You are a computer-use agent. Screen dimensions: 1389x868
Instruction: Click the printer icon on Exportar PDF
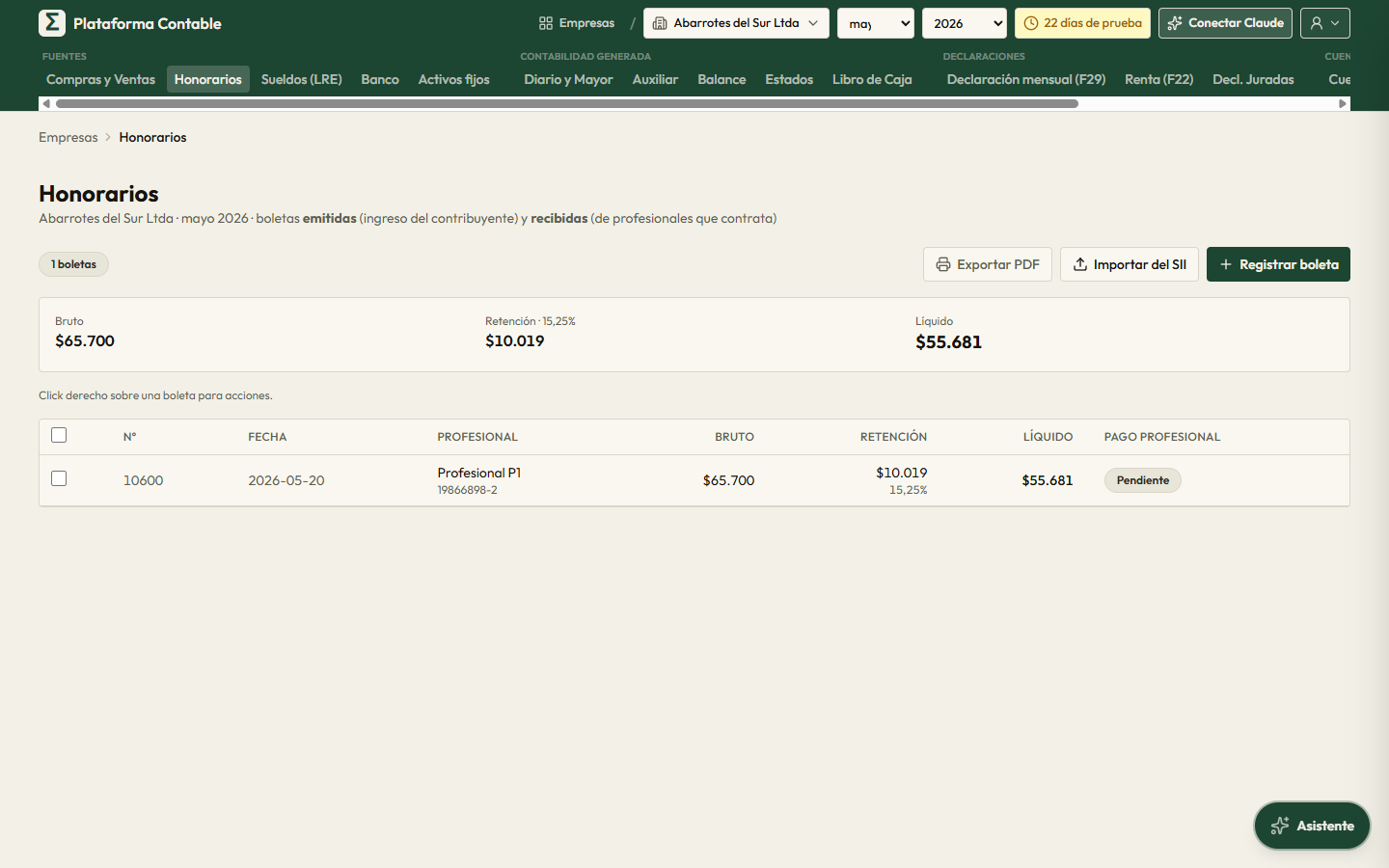click(x=943, y=264)
